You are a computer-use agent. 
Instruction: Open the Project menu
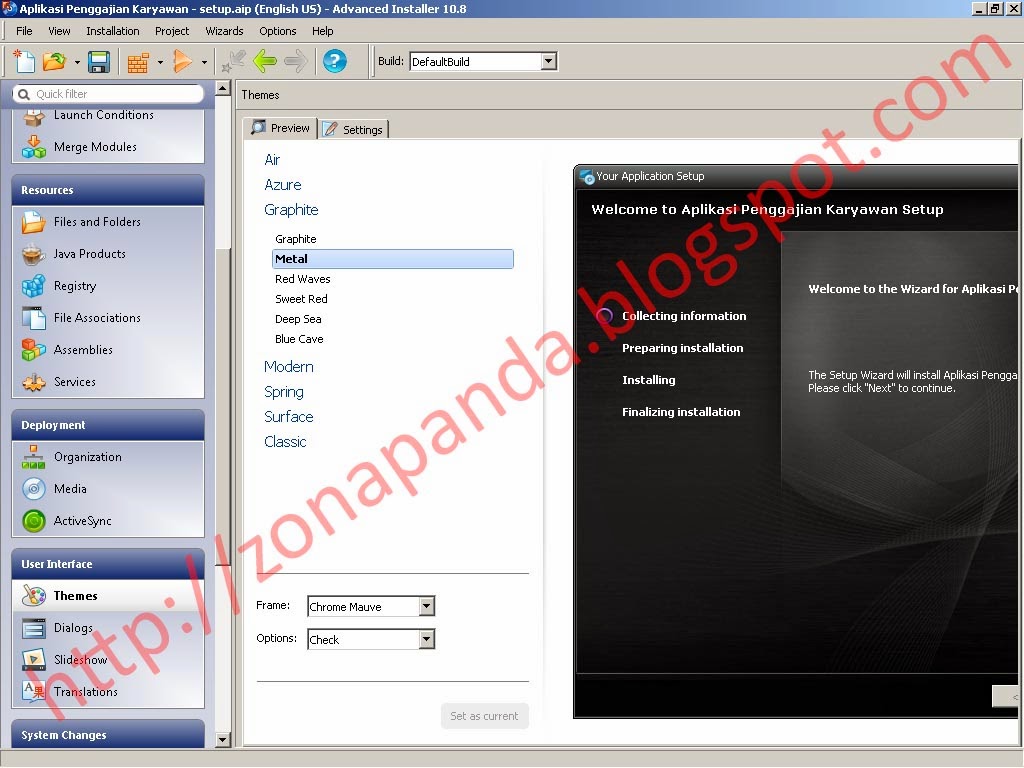coord(172,31)
